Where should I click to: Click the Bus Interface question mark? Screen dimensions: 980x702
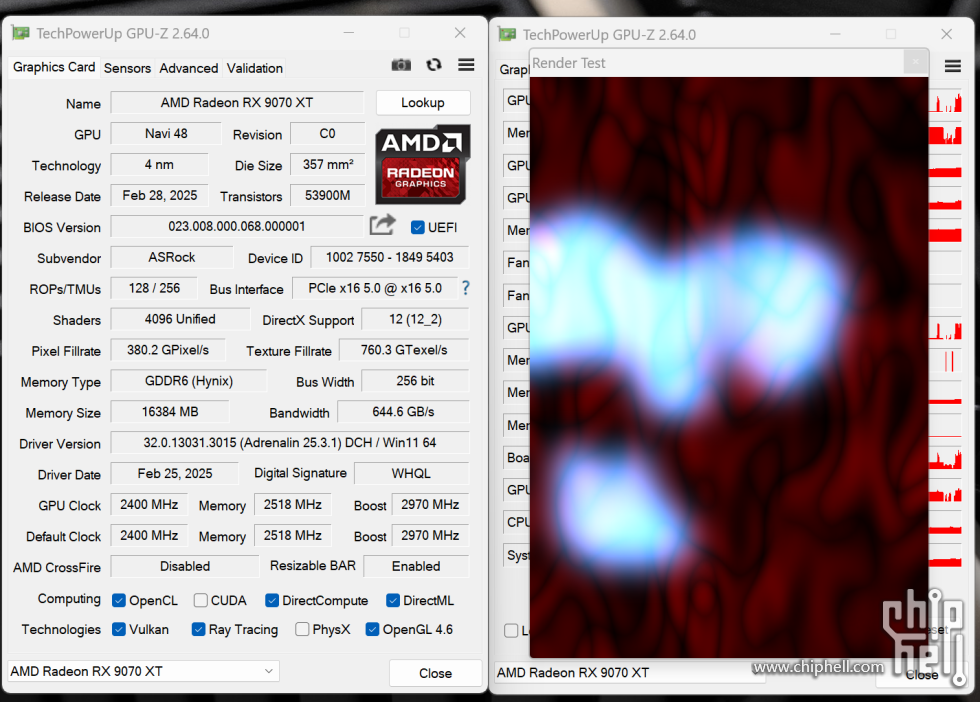(466, 288)
